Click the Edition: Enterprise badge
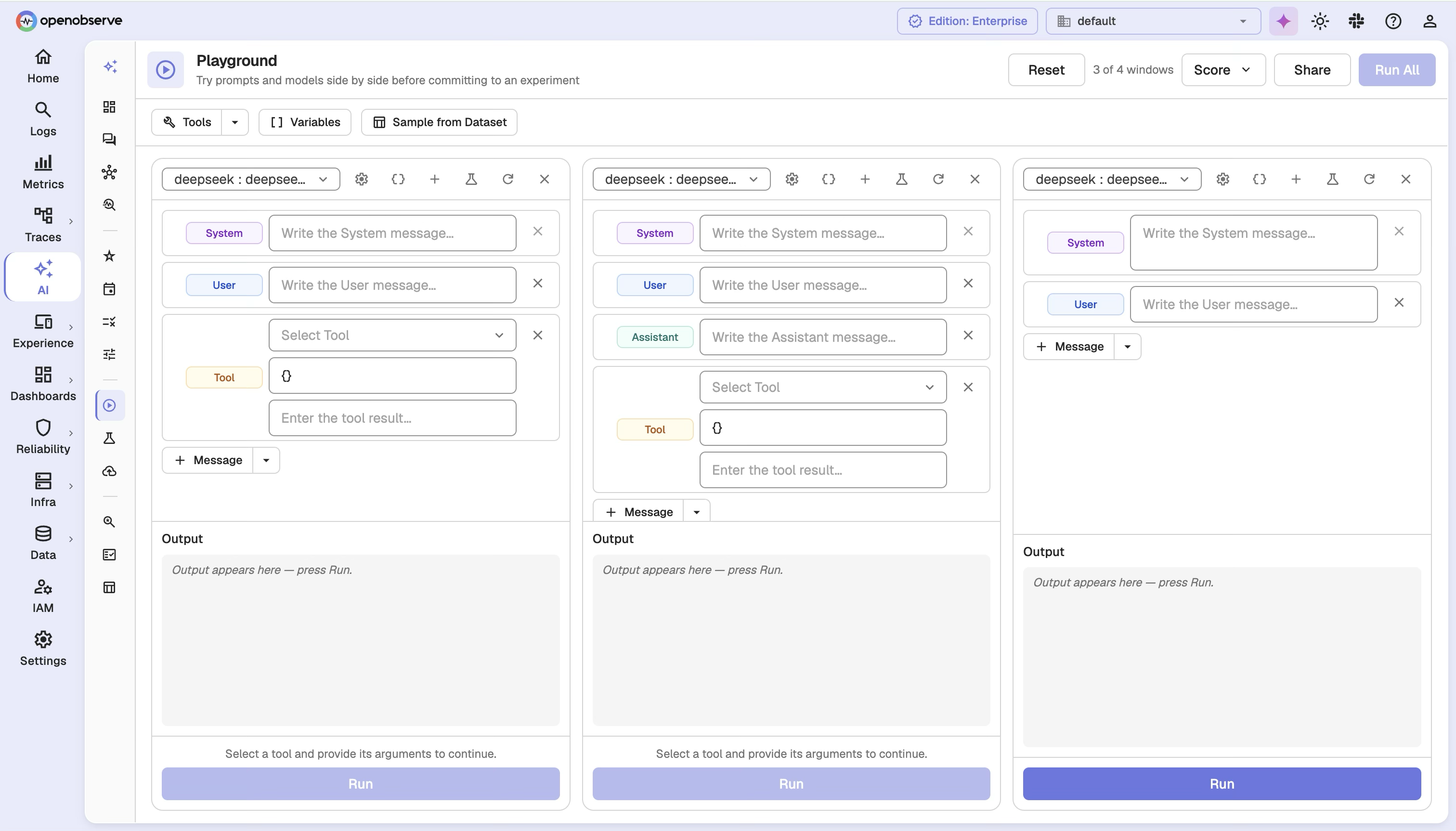This screenshot has height=831, width=1456. coord(967,21)
